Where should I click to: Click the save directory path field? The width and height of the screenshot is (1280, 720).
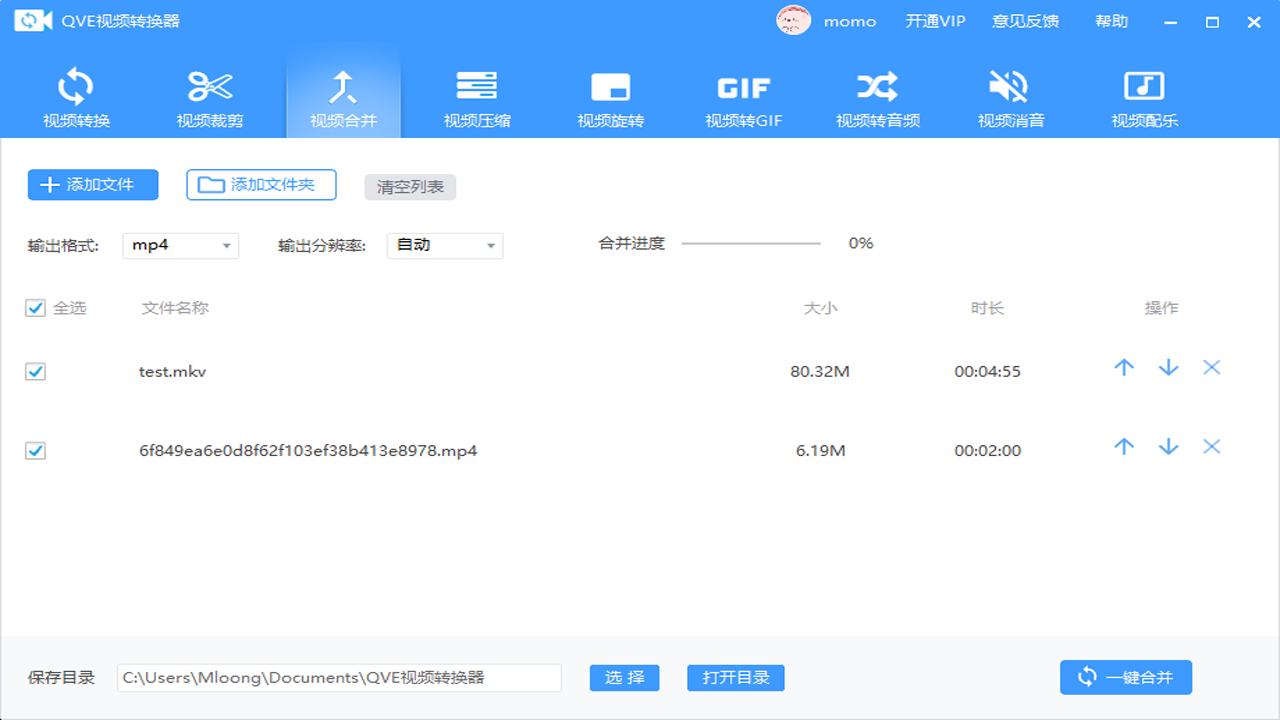point(340,677)
